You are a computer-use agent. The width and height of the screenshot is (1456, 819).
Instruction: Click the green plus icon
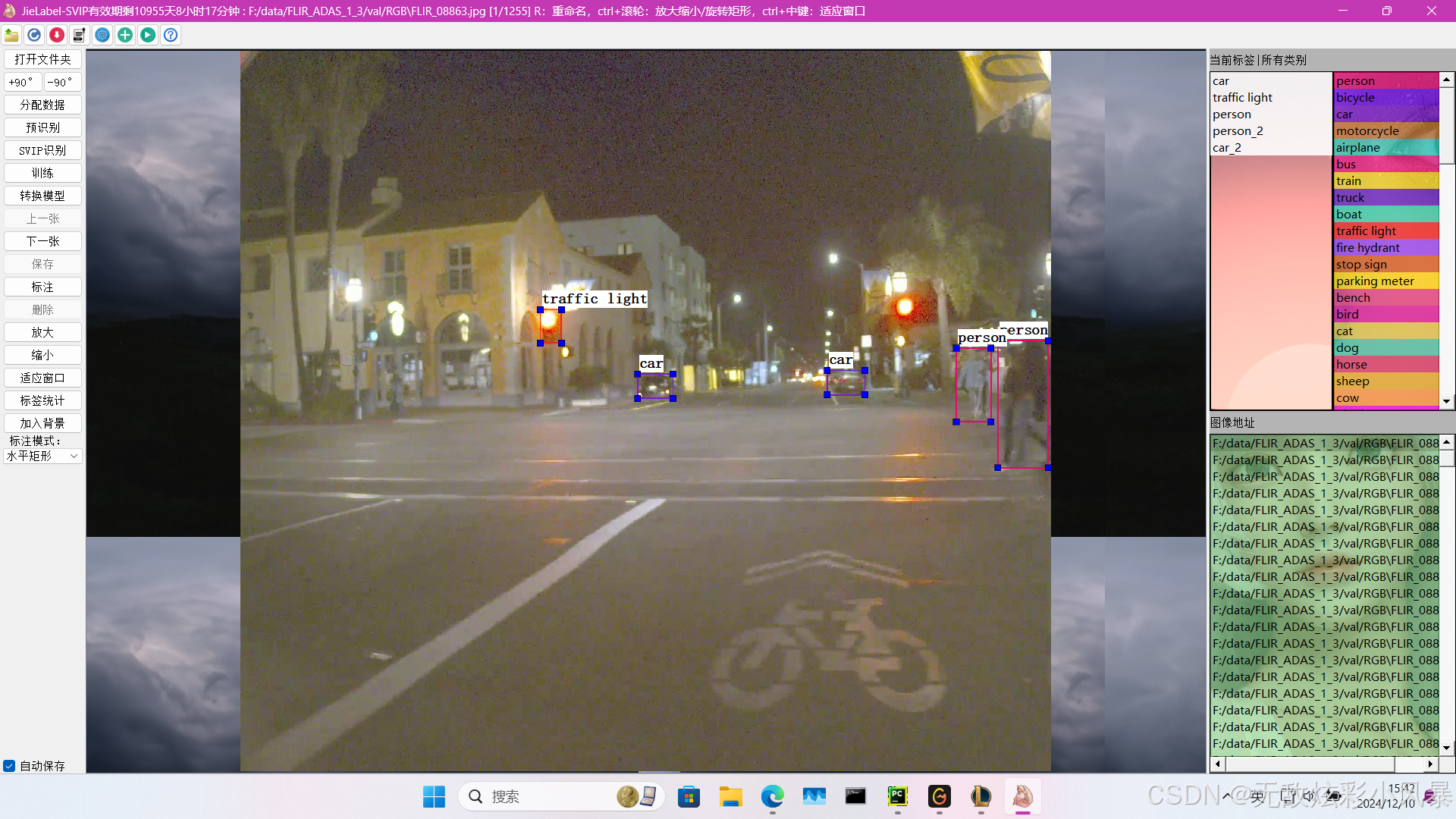(125, 35)
